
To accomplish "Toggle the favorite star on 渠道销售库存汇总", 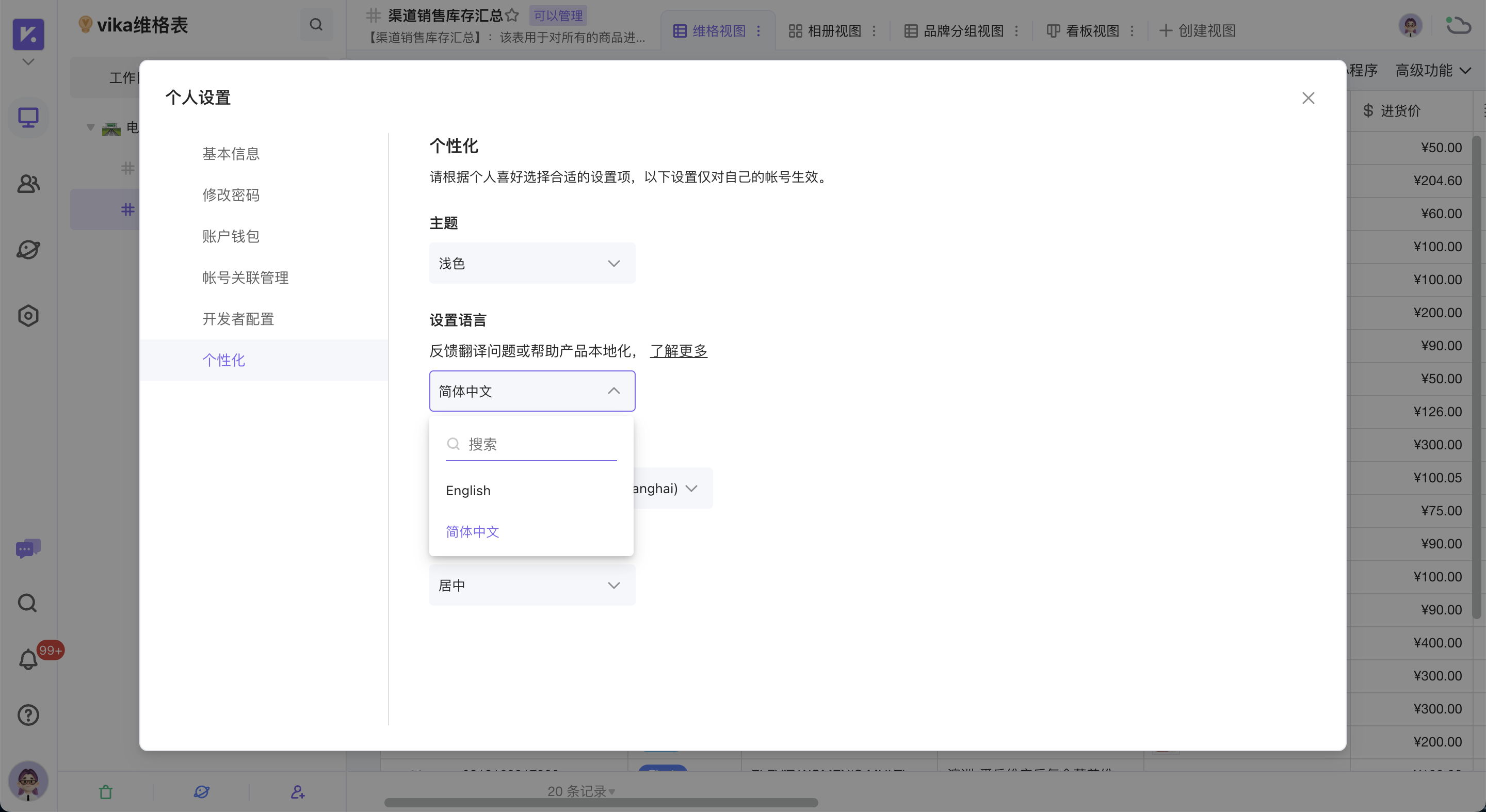I will [x=512, y=15].
